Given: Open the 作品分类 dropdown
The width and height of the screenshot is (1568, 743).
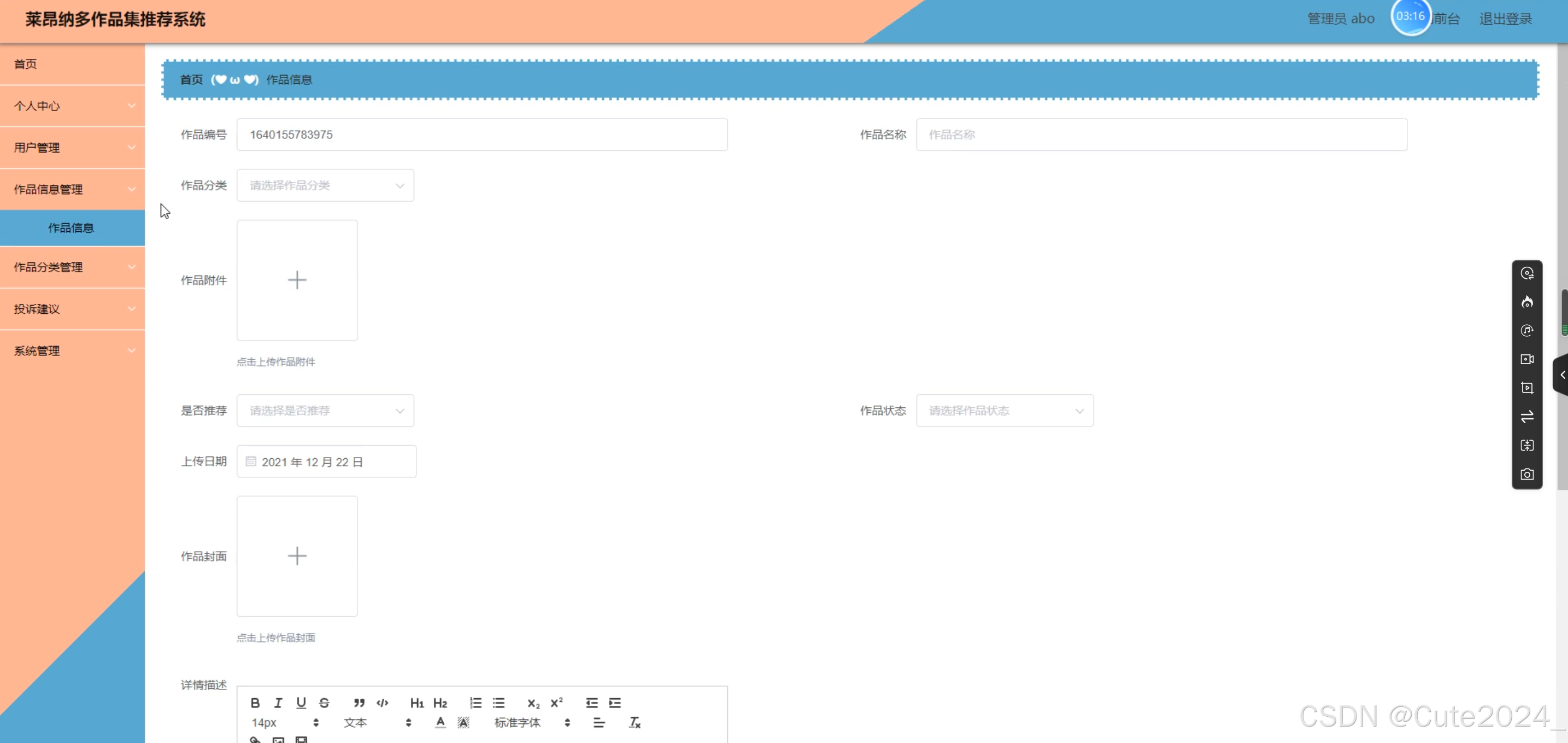Looking at the screenshot, I should coord(325,185).
